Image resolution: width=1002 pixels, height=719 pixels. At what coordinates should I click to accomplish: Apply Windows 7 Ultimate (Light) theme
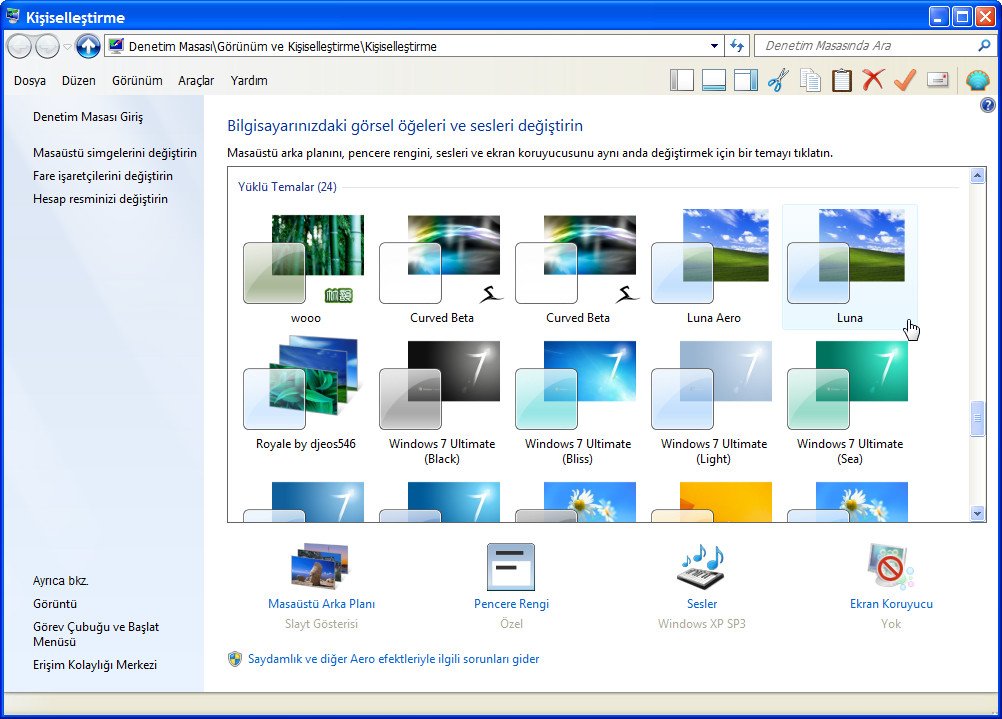pyautogui.click(x=713, y=401)
